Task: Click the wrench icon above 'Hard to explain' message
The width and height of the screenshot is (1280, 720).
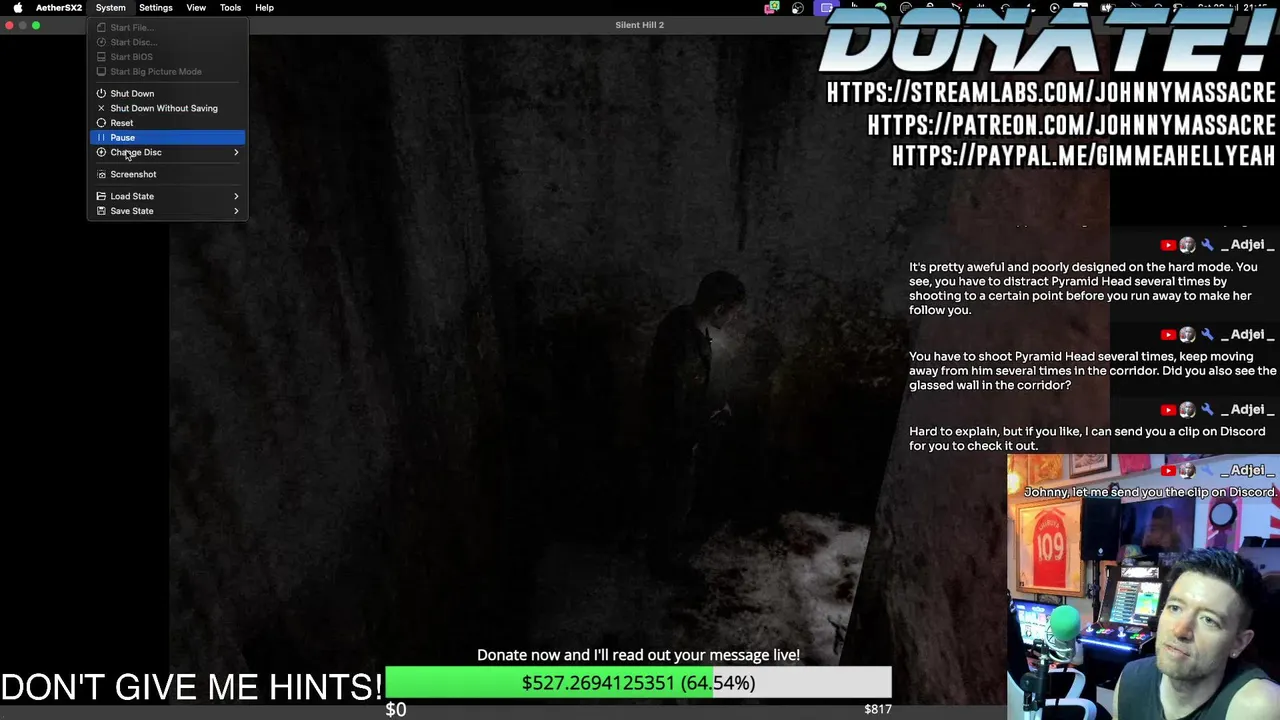Action: 1207,410
